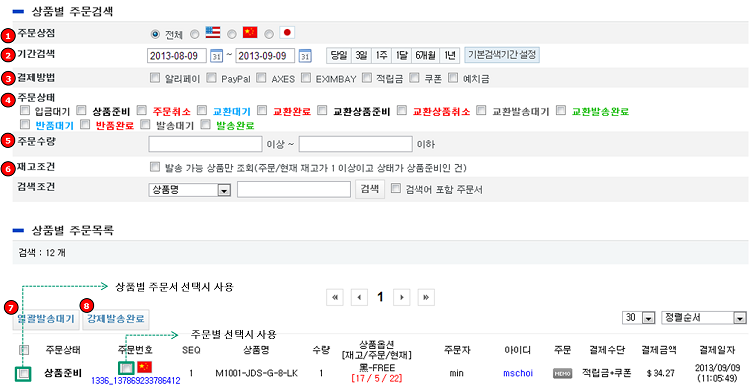Select the 전체 store radio button
750x386 pixels.
tap(154, 34)
